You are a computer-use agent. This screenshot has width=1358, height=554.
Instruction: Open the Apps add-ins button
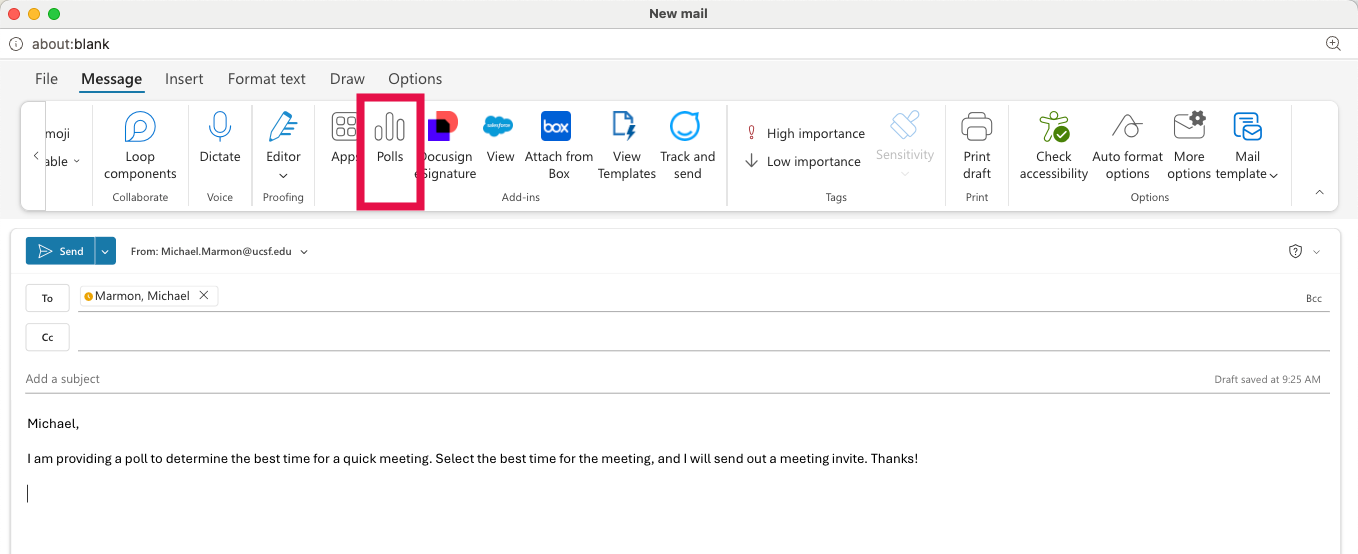point(344,137)
